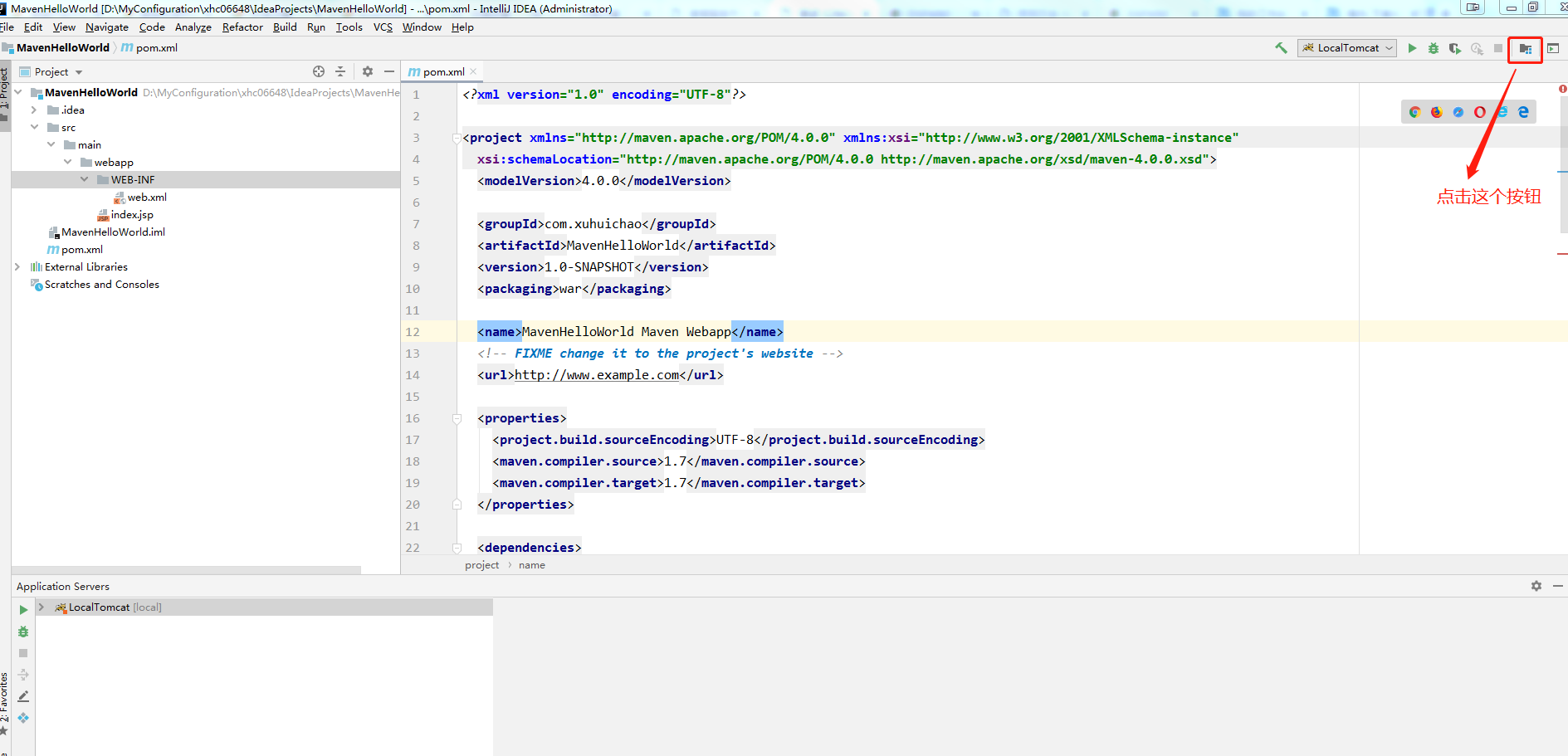Fold the dependencies block at line 22
Image resolution: width=1568 pixels, height=756 pixels.
pos(457,548)
